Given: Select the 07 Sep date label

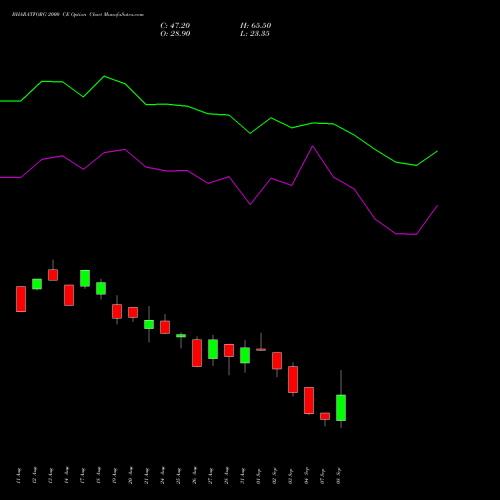Looking at the screenshot, I should click(322, 476).
